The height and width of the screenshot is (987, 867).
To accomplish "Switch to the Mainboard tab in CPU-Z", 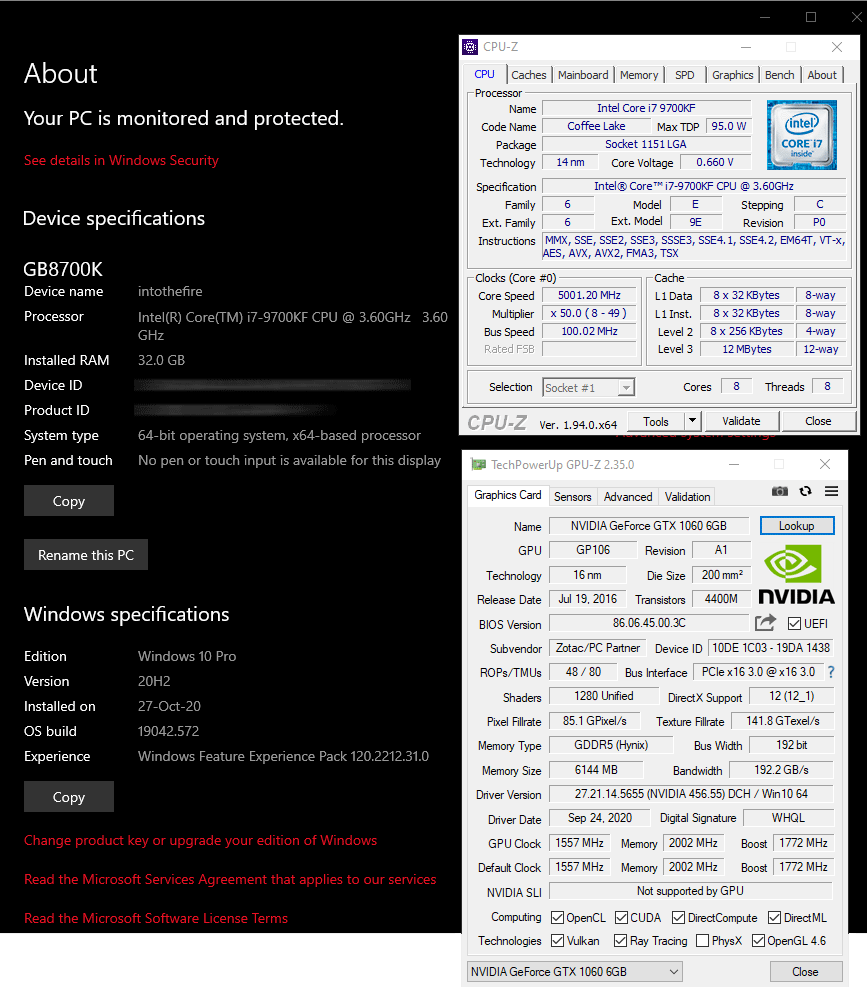I will click(583, 75).
